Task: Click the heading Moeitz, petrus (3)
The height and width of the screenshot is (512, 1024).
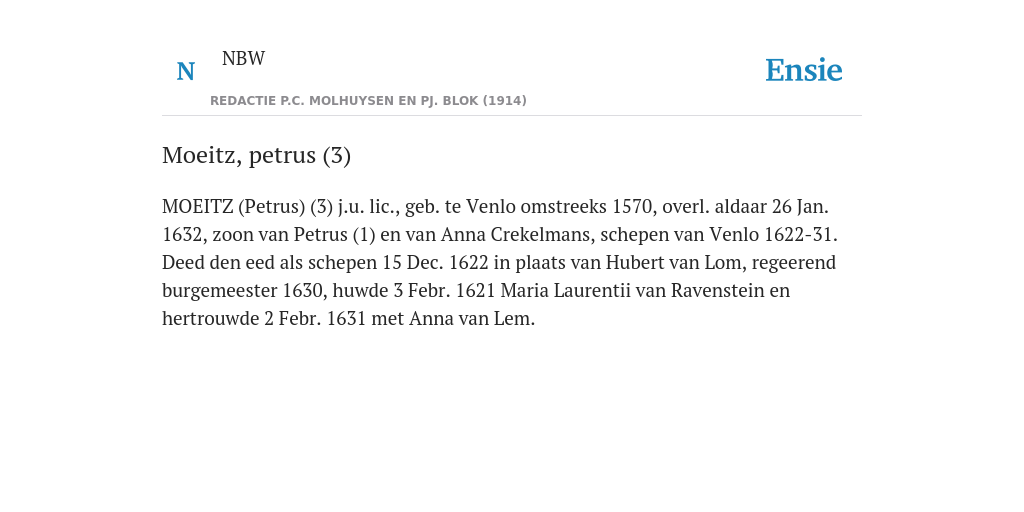Action: tap(257, 155)
